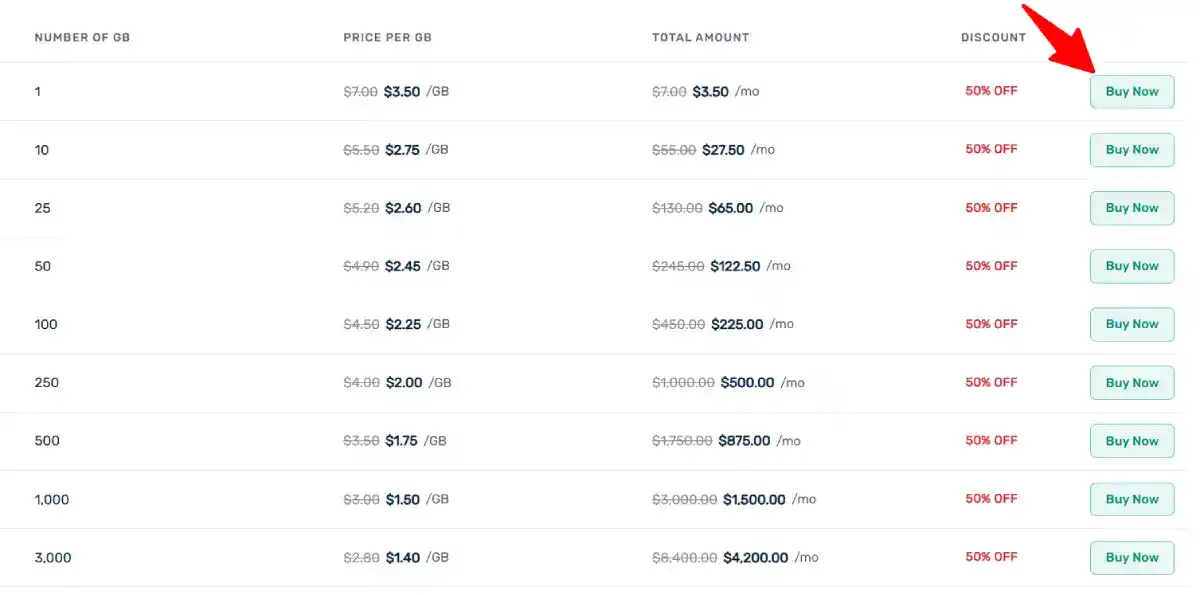Click the NUMBER OF GB column header
The height and width of the screenshot is (595, 1200).
tap(84, 37)
